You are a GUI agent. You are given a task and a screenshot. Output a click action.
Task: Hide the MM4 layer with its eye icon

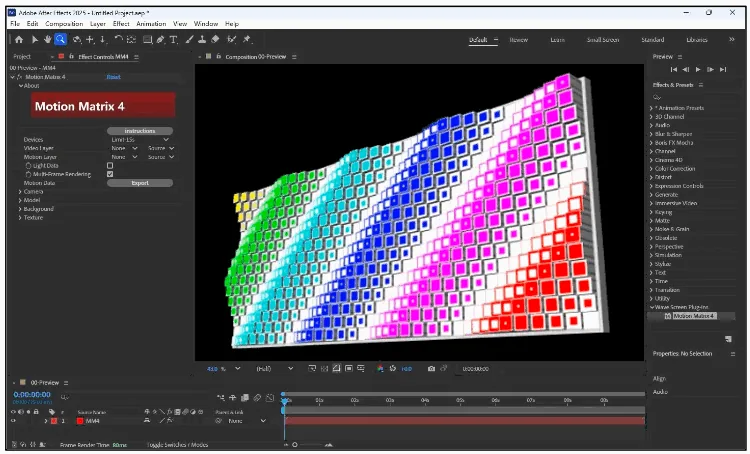13,421
